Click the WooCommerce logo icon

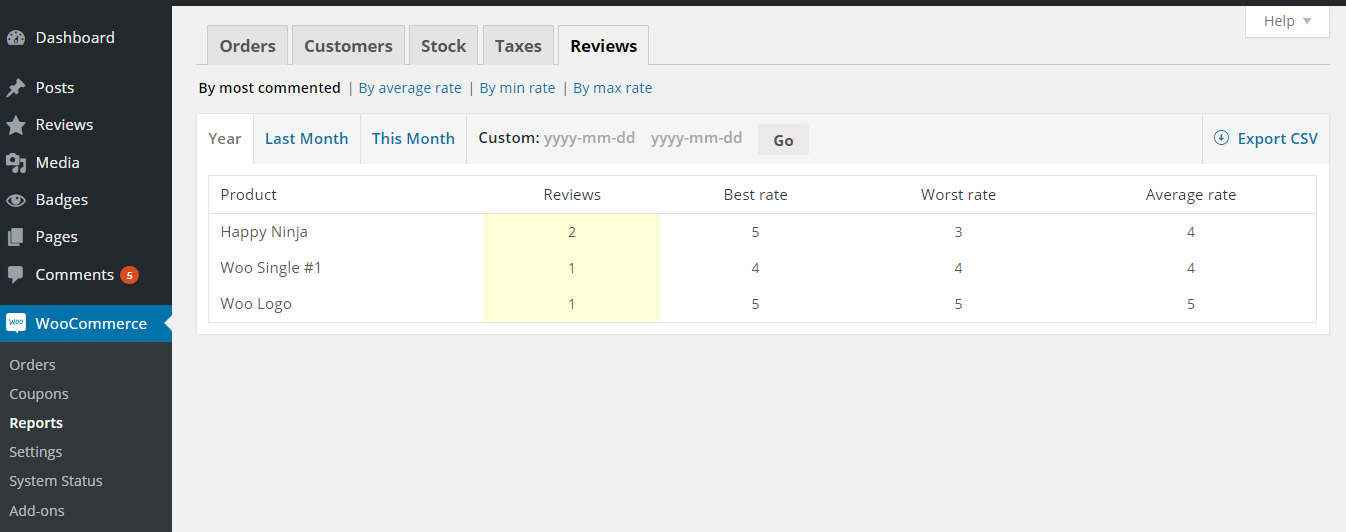click(16, 323)
